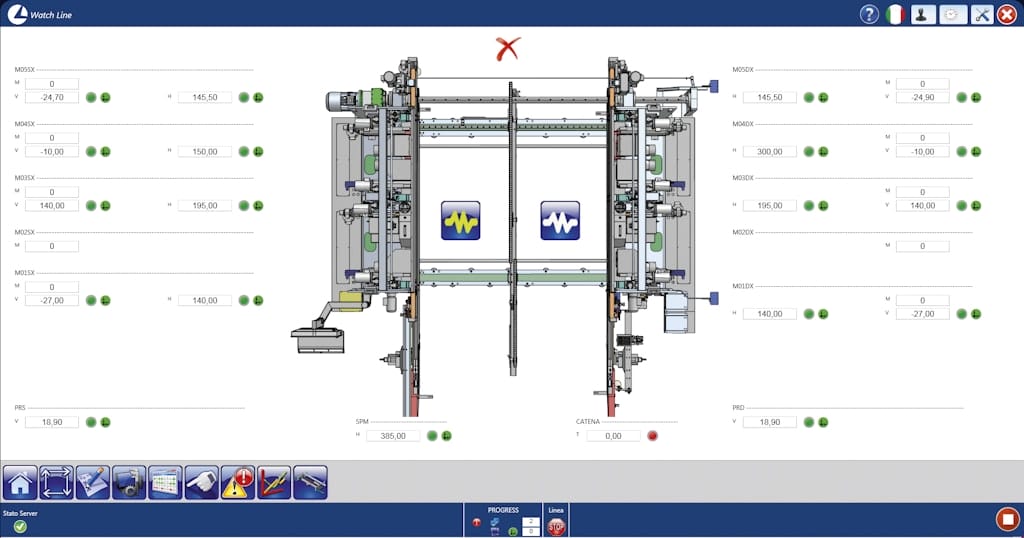Screen dimensions: 1024x538
Task: Open the user login stamp icon
Action: (924, 15)
